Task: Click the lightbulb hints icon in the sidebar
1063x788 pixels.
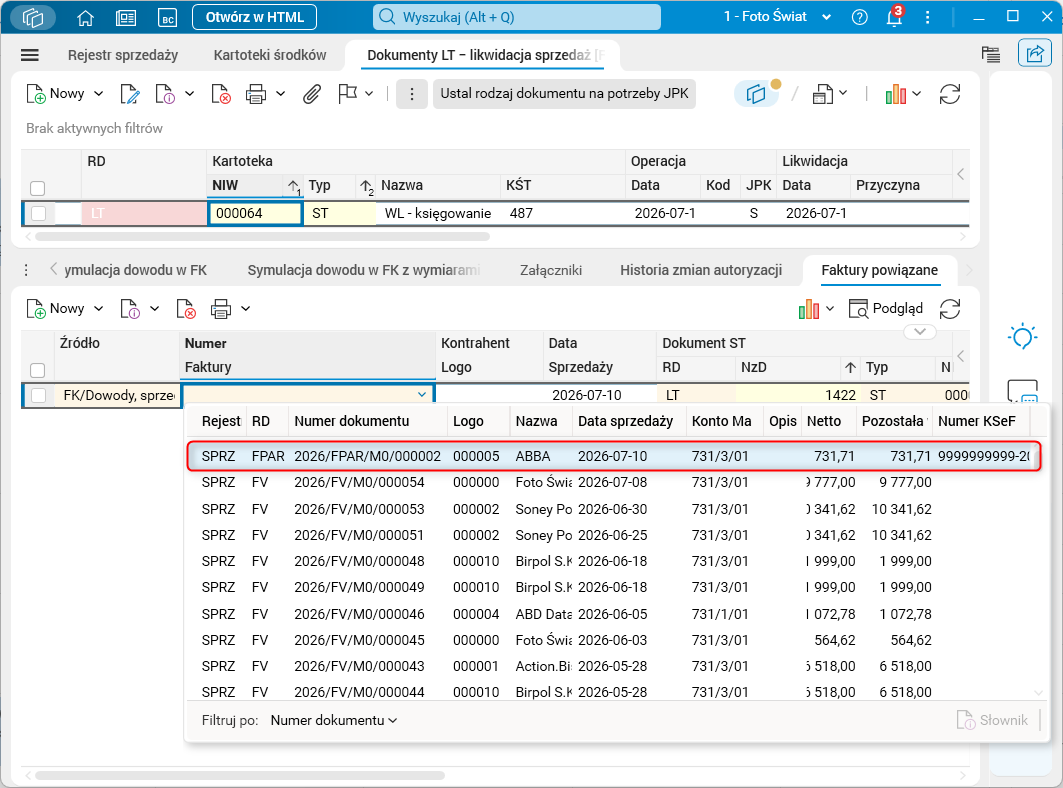Action: (x=1022, y=336)
